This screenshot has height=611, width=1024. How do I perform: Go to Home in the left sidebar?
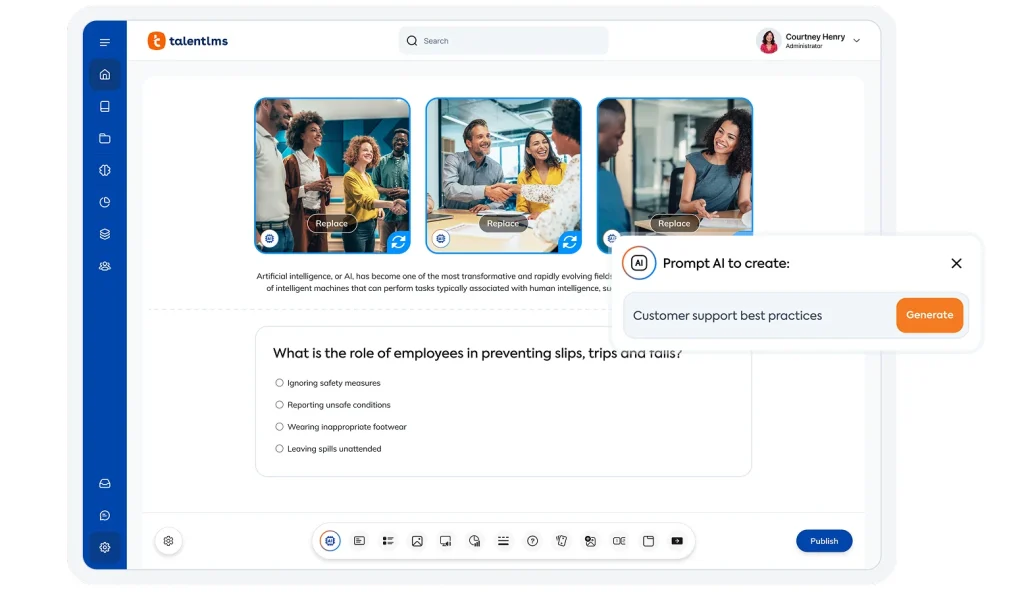[x=105, y=74]
